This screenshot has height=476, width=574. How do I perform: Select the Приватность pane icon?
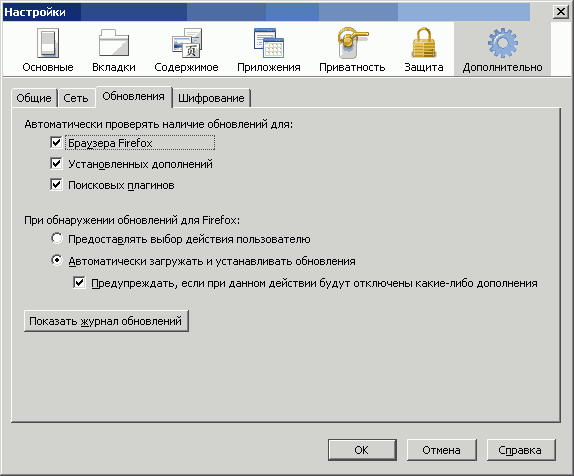[352, 44]
